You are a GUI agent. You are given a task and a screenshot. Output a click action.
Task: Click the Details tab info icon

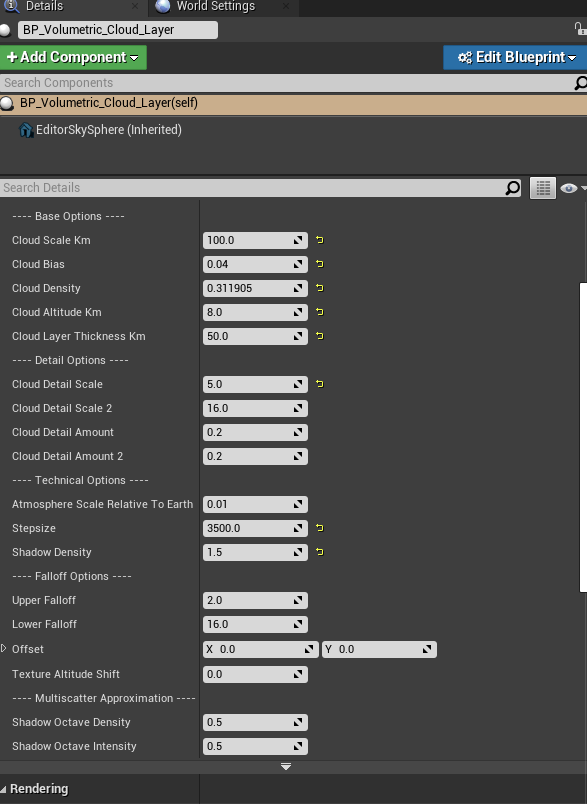point(11,6)
